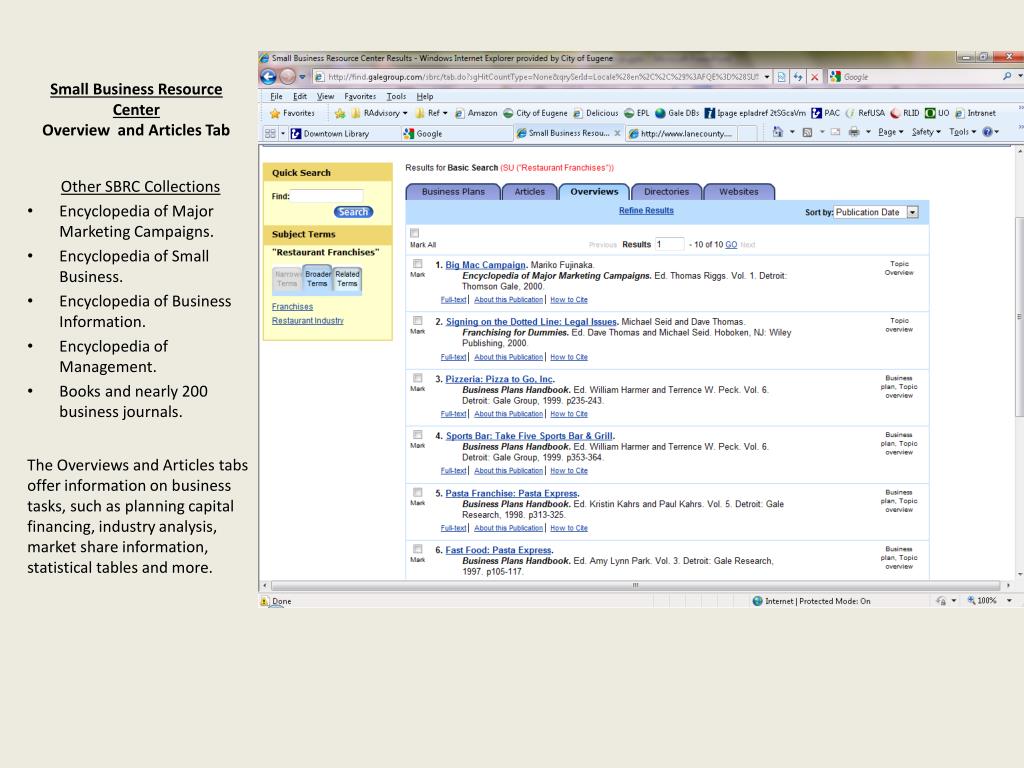Image resolution: width=1024 pixels, height=768 pixels.
Task: Click the Restaurant Industry subject term link
Action: point(308,320)
